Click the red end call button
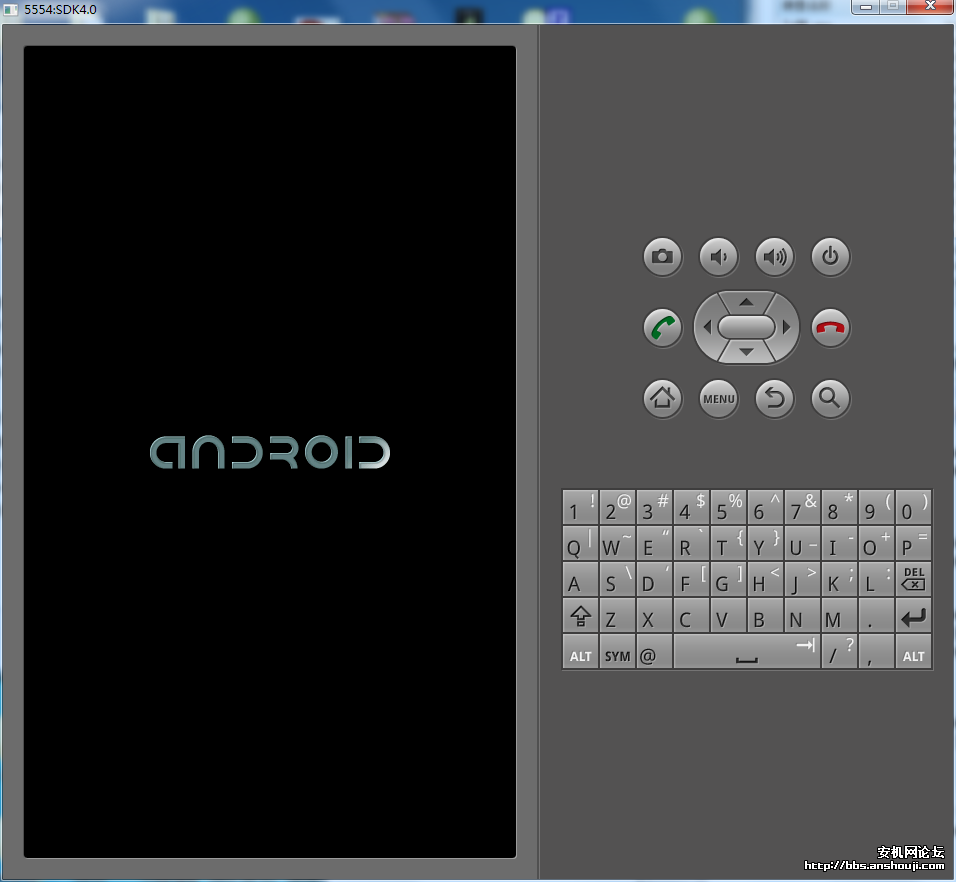 (x=830, y=328)
